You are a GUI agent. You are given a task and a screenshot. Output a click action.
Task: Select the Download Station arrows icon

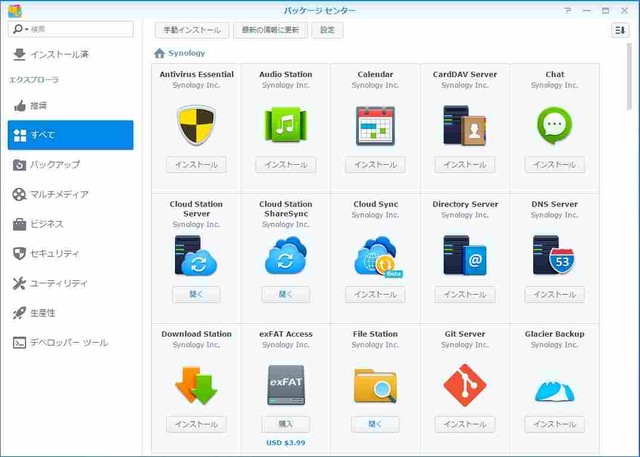196,386
